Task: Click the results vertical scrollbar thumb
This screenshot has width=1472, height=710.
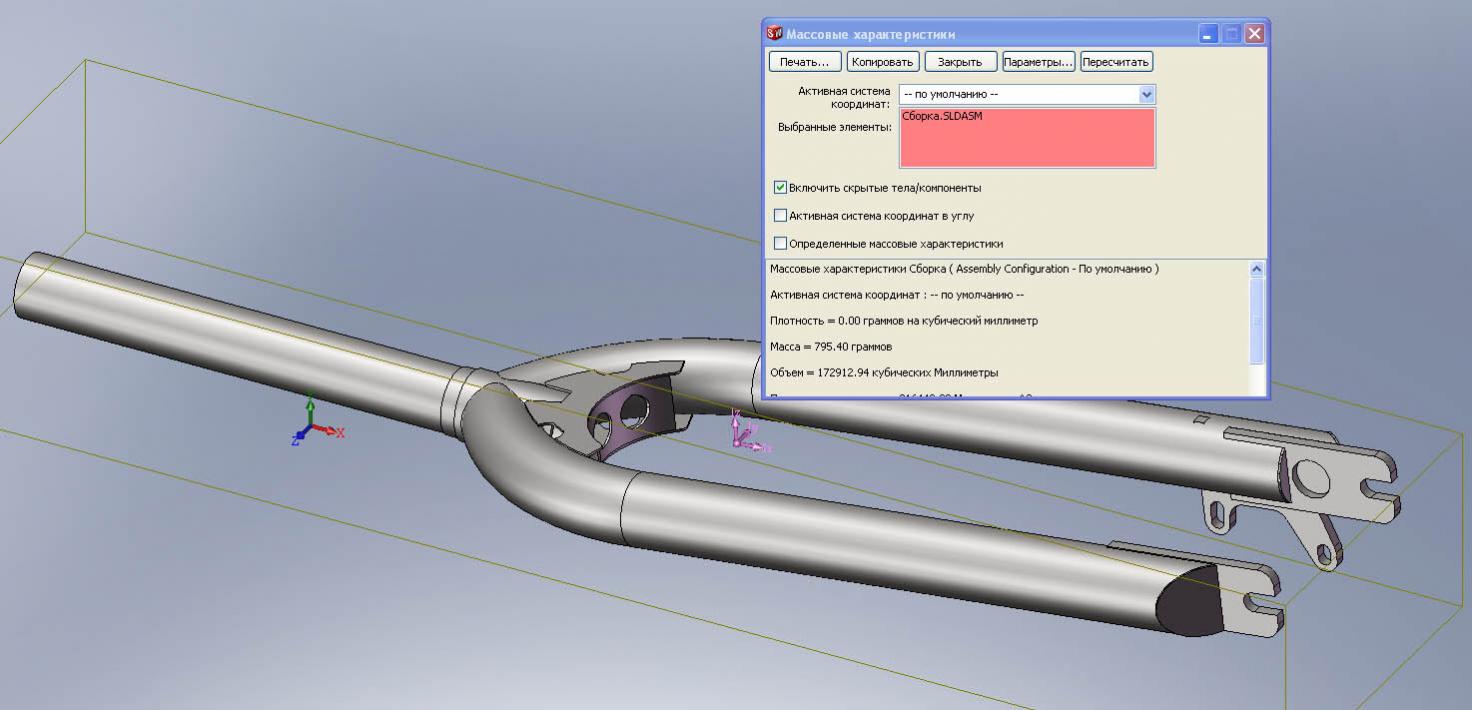Action: coord(1257,320)
